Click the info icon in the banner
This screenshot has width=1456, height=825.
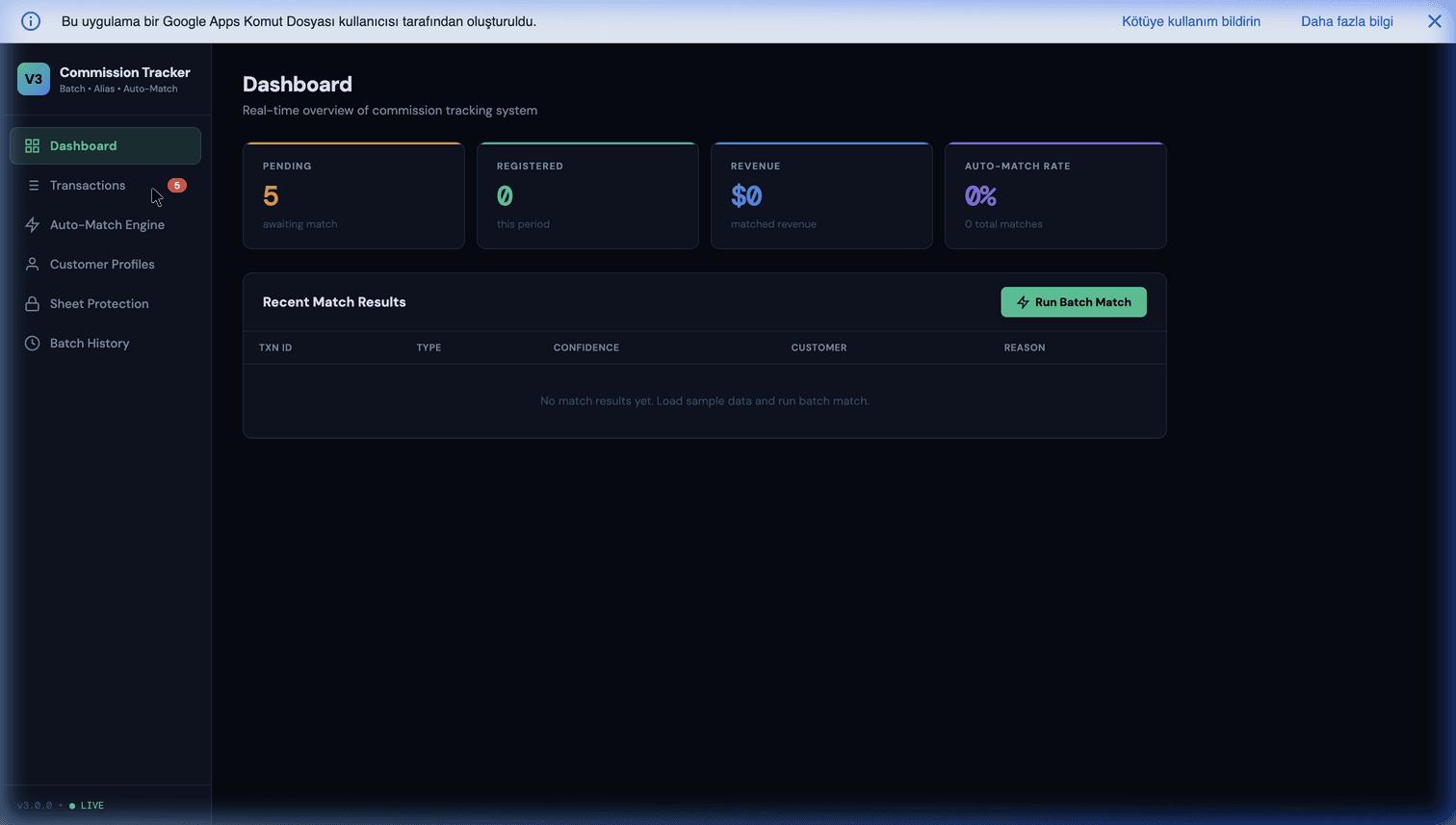click(x=30, y=20)
